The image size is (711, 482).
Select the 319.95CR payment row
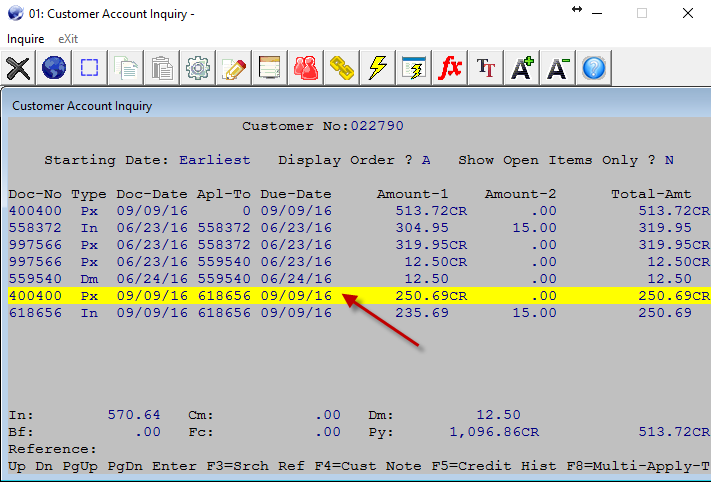(x=359, y=245)
